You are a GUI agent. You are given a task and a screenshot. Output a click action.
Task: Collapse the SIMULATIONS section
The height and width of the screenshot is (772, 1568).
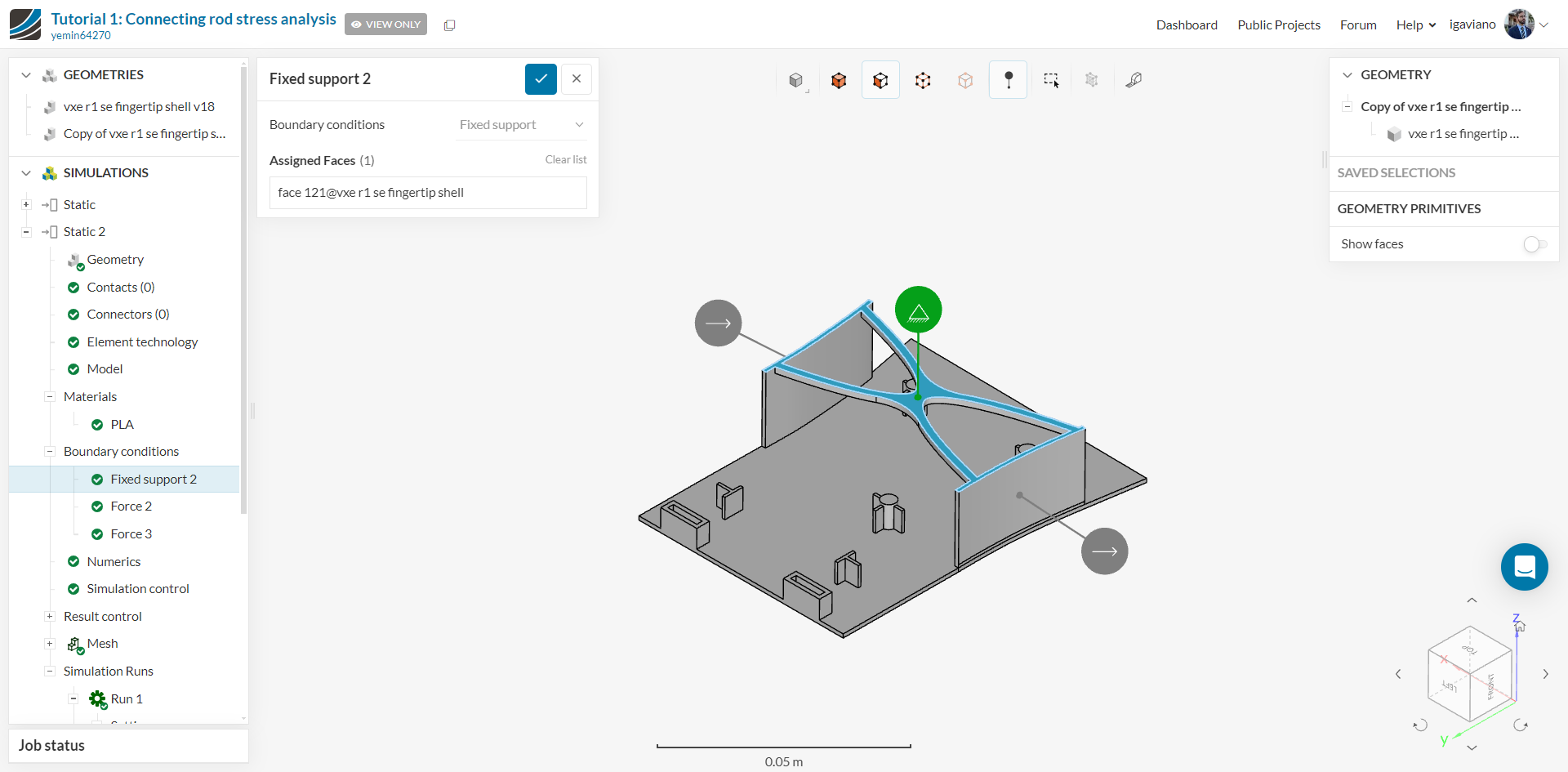(x=26, y=173)
